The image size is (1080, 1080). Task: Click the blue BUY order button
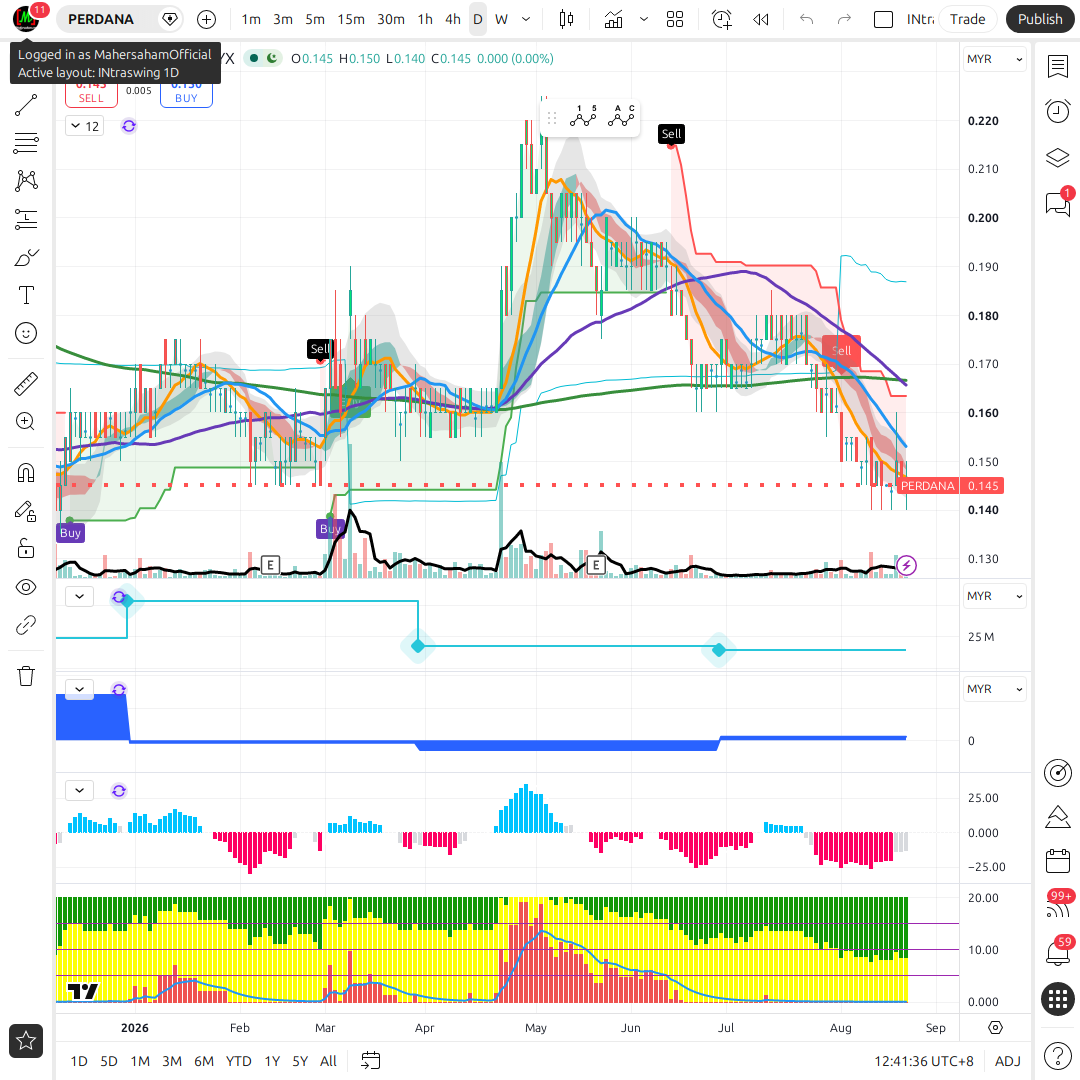(186, 92)
